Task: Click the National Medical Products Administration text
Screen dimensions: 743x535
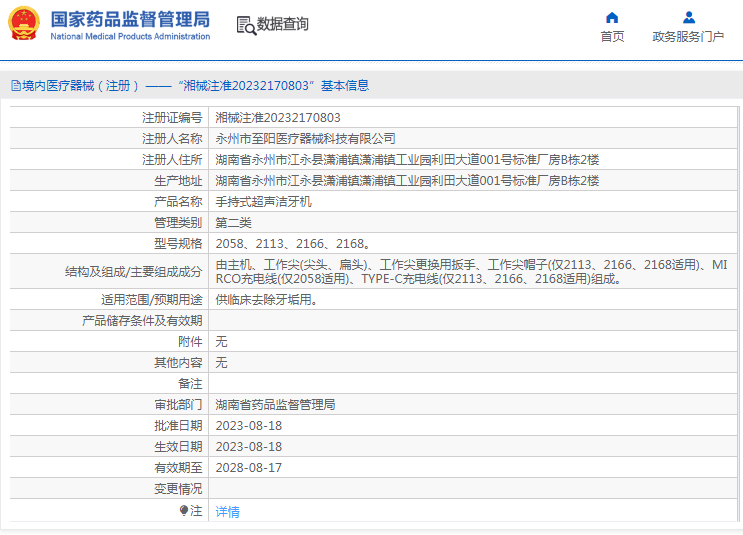Action: click(x=130, y=36)
